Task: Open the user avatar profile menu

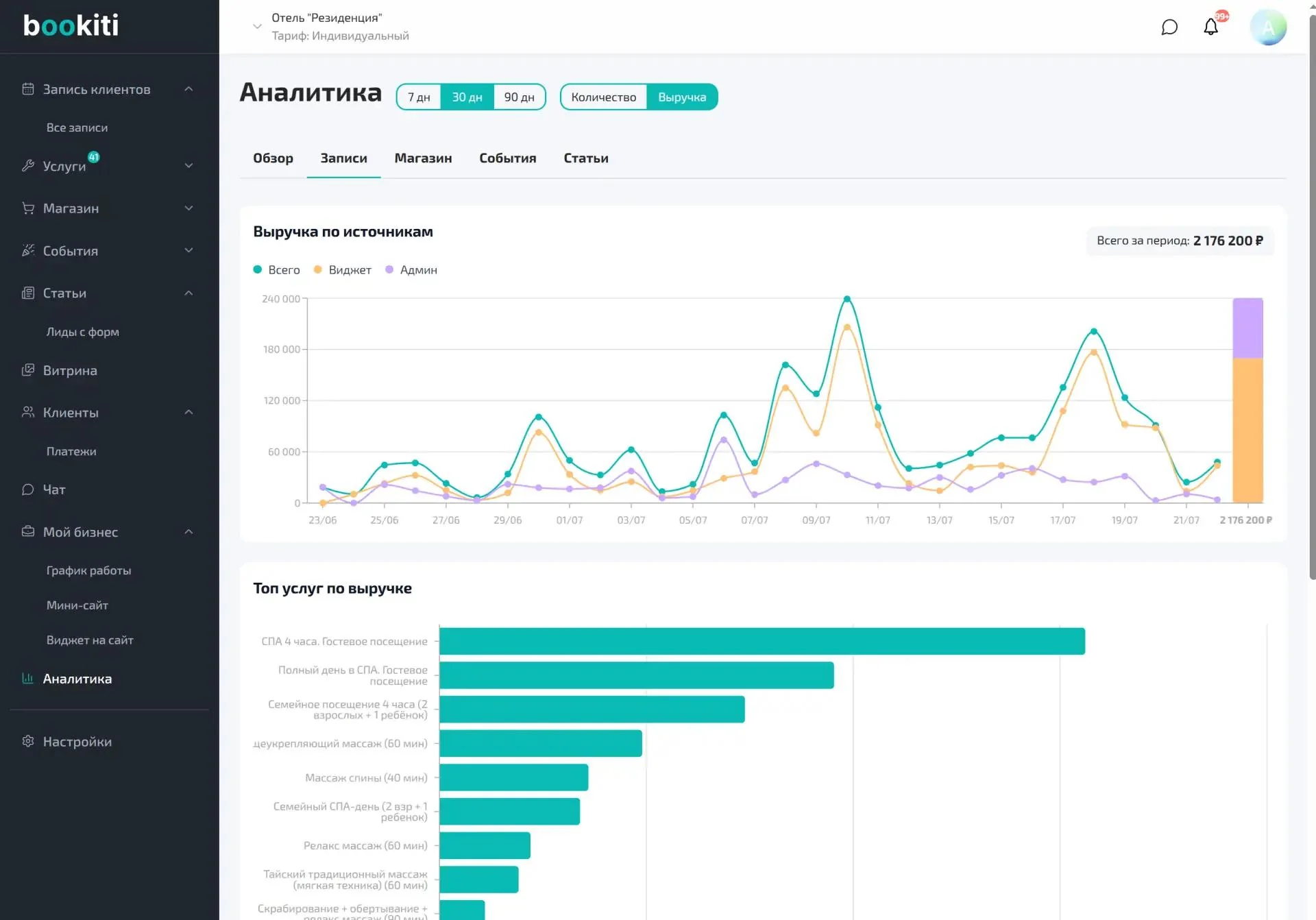Action: click(1268, 27)
